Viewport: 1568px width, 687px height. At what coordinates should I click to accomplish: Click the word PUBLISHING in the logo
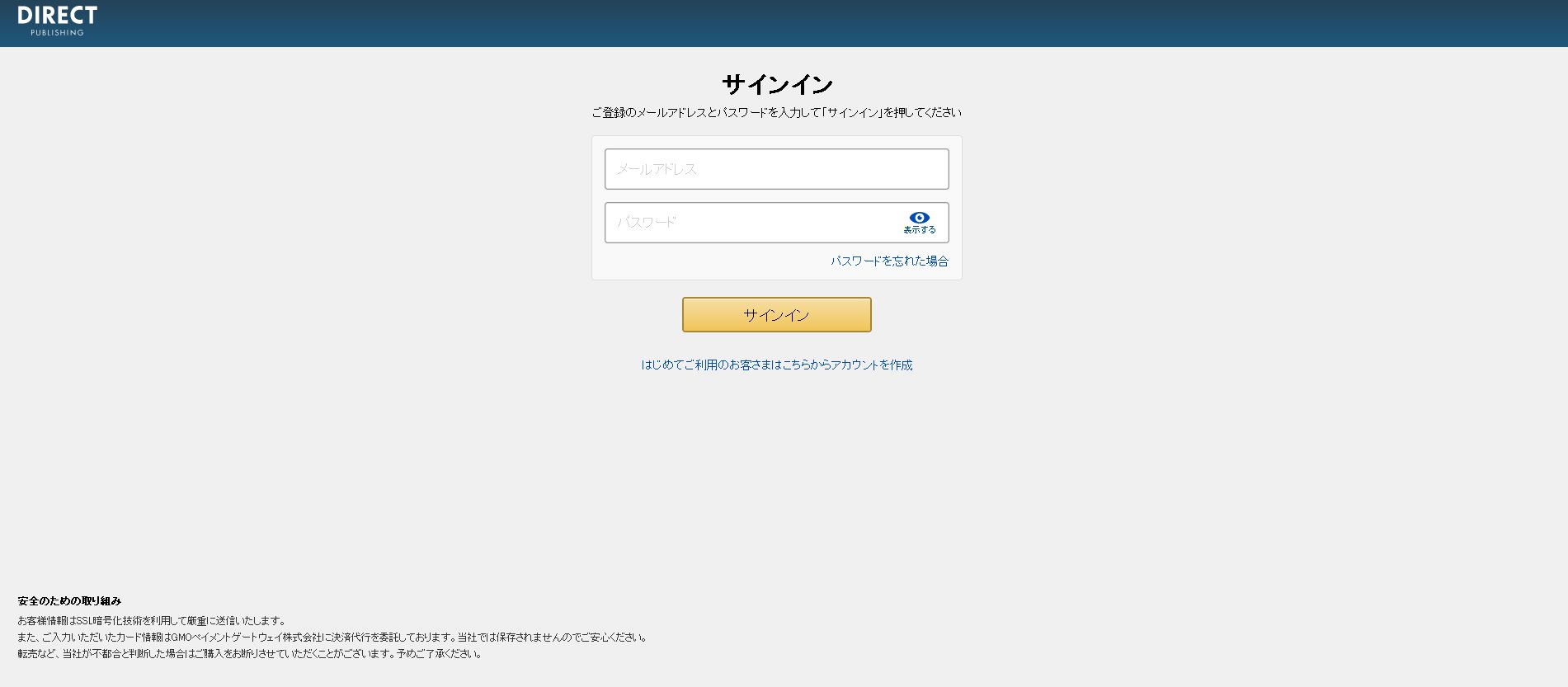(57, 33)
